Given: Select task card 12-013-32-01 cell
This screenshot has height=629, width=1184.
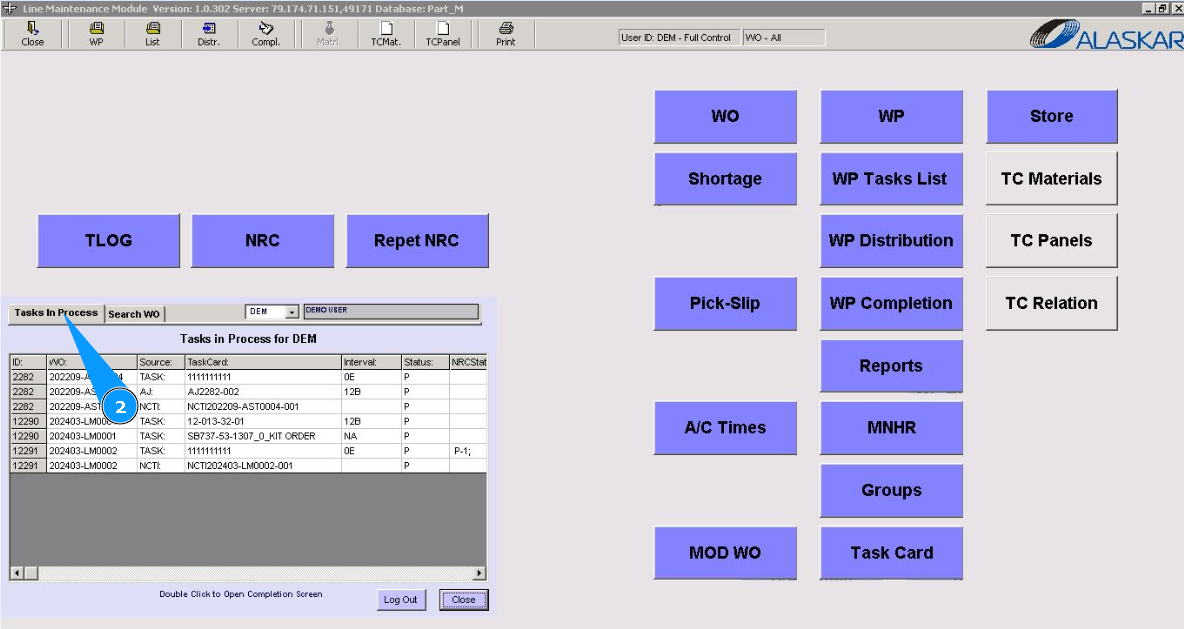Looking at the screenshot, I should click(263, 421).
